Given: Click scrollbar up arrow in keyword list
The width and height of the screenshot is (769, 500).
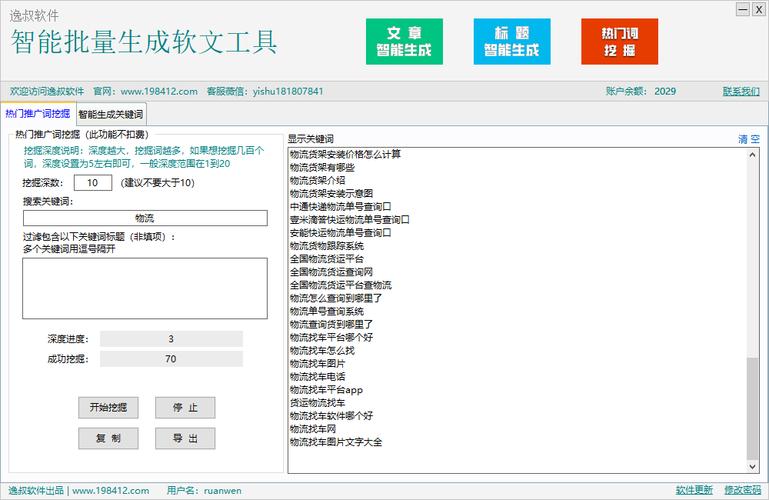Looking at the screenshot, I should click(x=752, y=155).
